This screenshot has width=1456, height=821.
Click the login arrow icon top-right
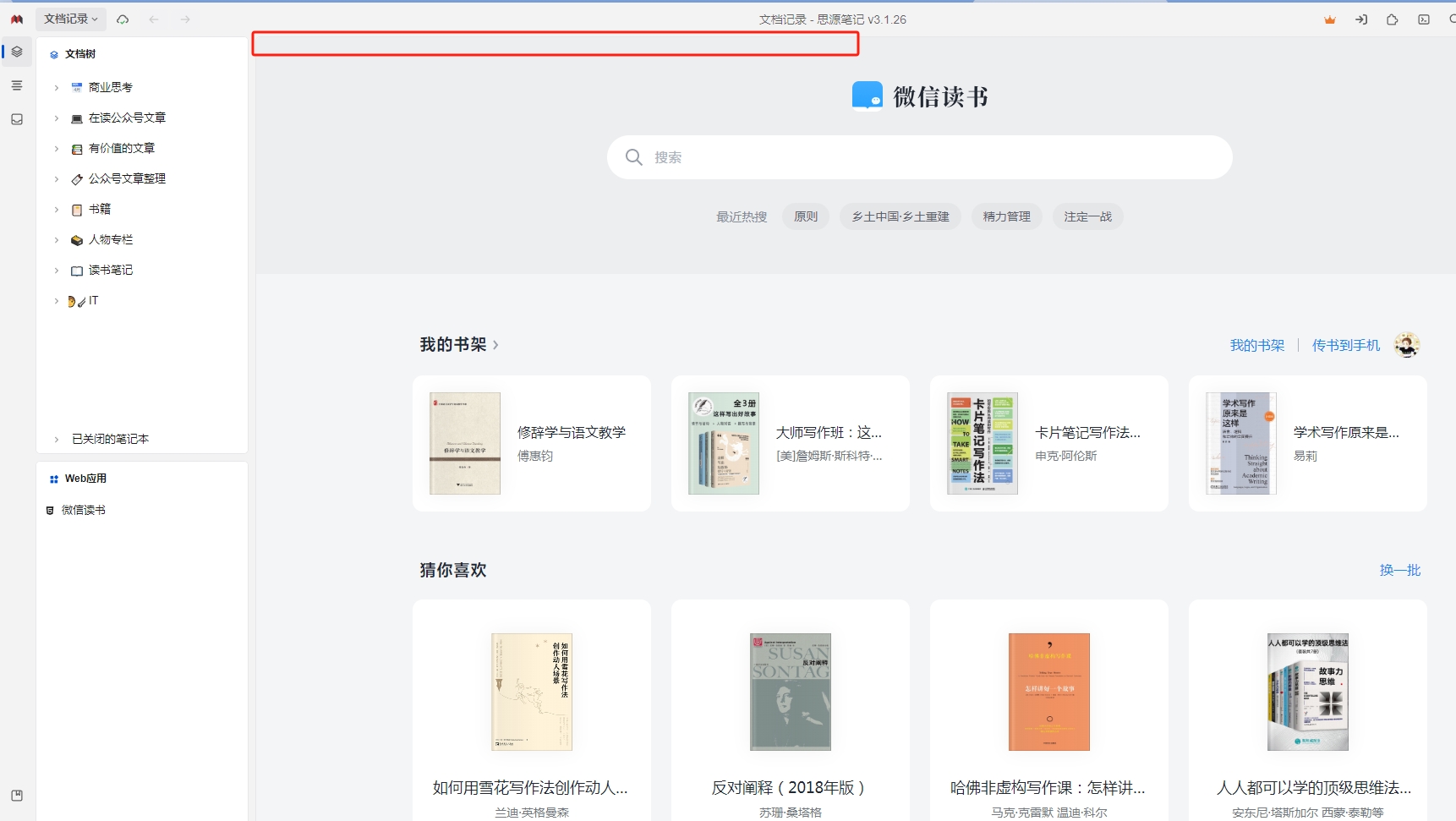1362,19
